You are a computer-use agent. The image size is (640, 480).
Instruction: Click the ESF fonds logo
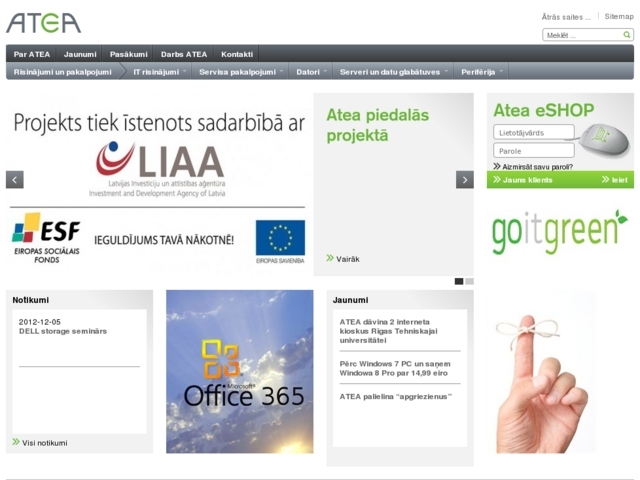pyautogui.click(x=46, y=238)
